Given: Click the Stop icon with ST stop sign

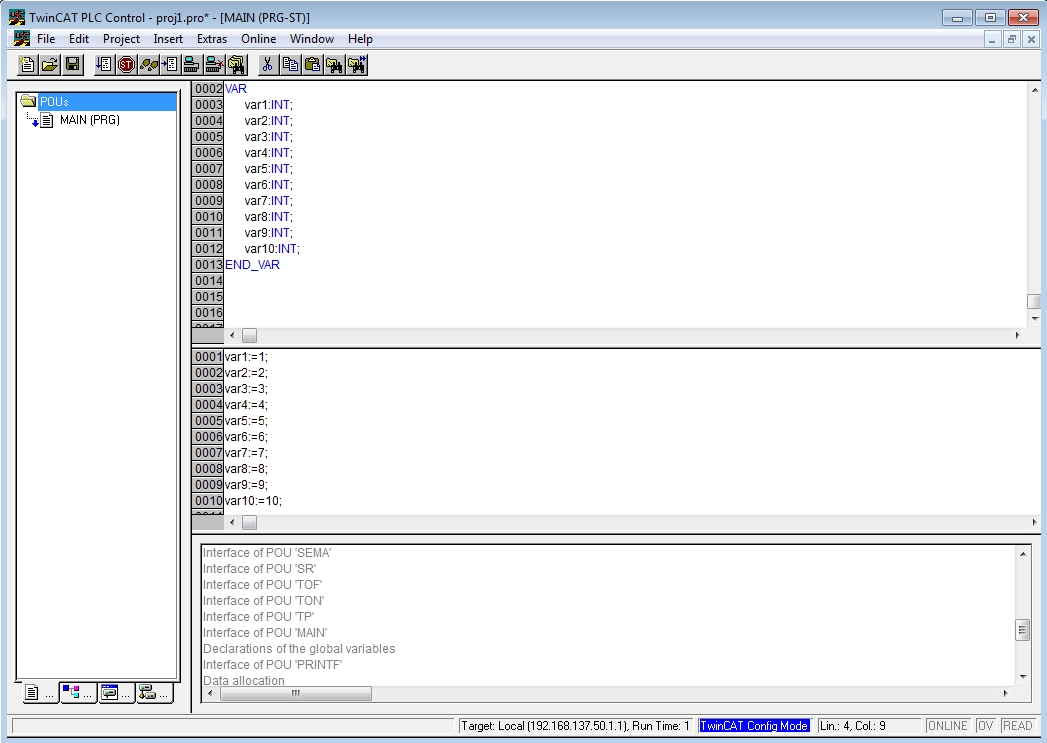Looking at the screenshot, I should (128, 64).
